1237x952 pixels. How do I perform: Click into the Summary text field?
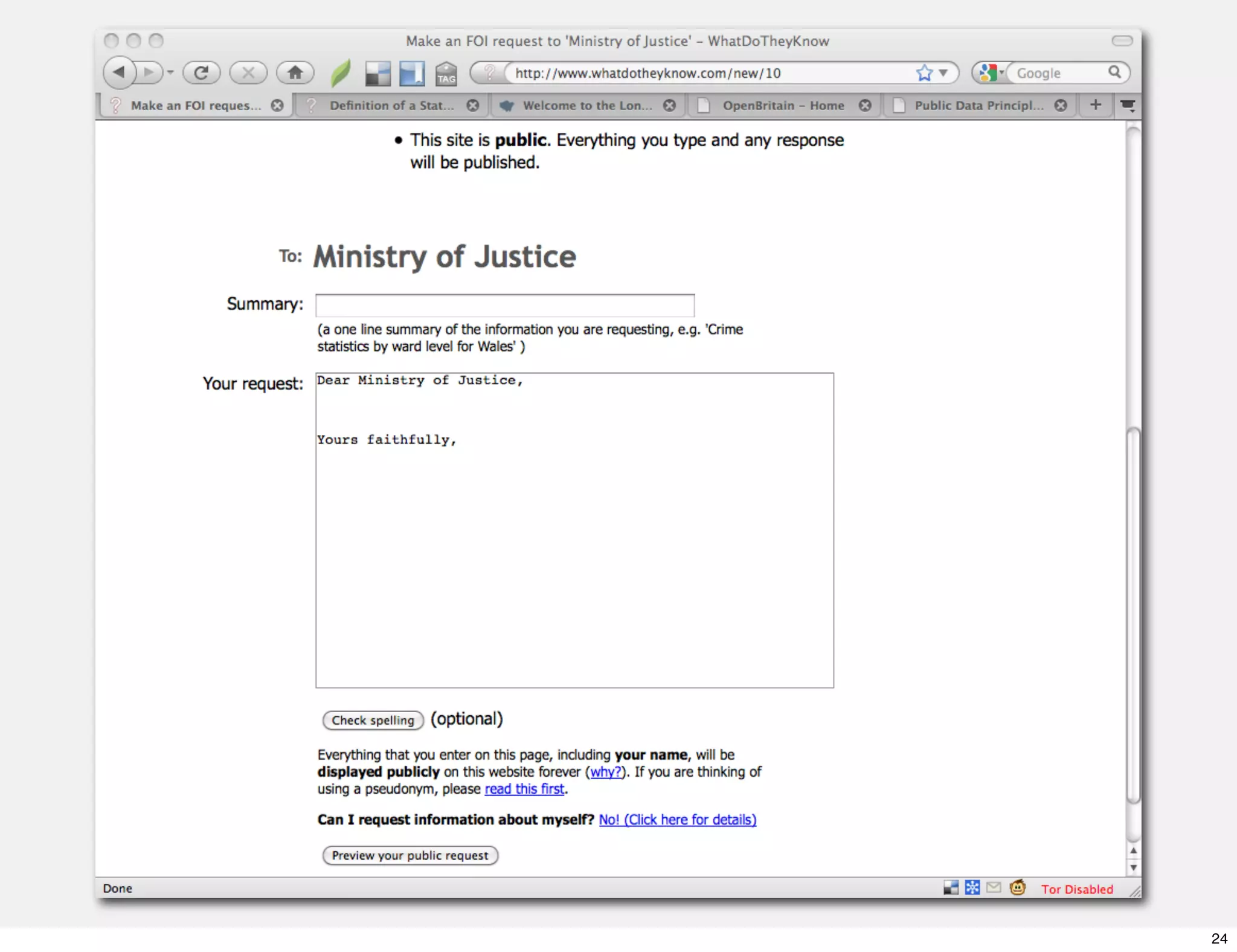[504, 305]
